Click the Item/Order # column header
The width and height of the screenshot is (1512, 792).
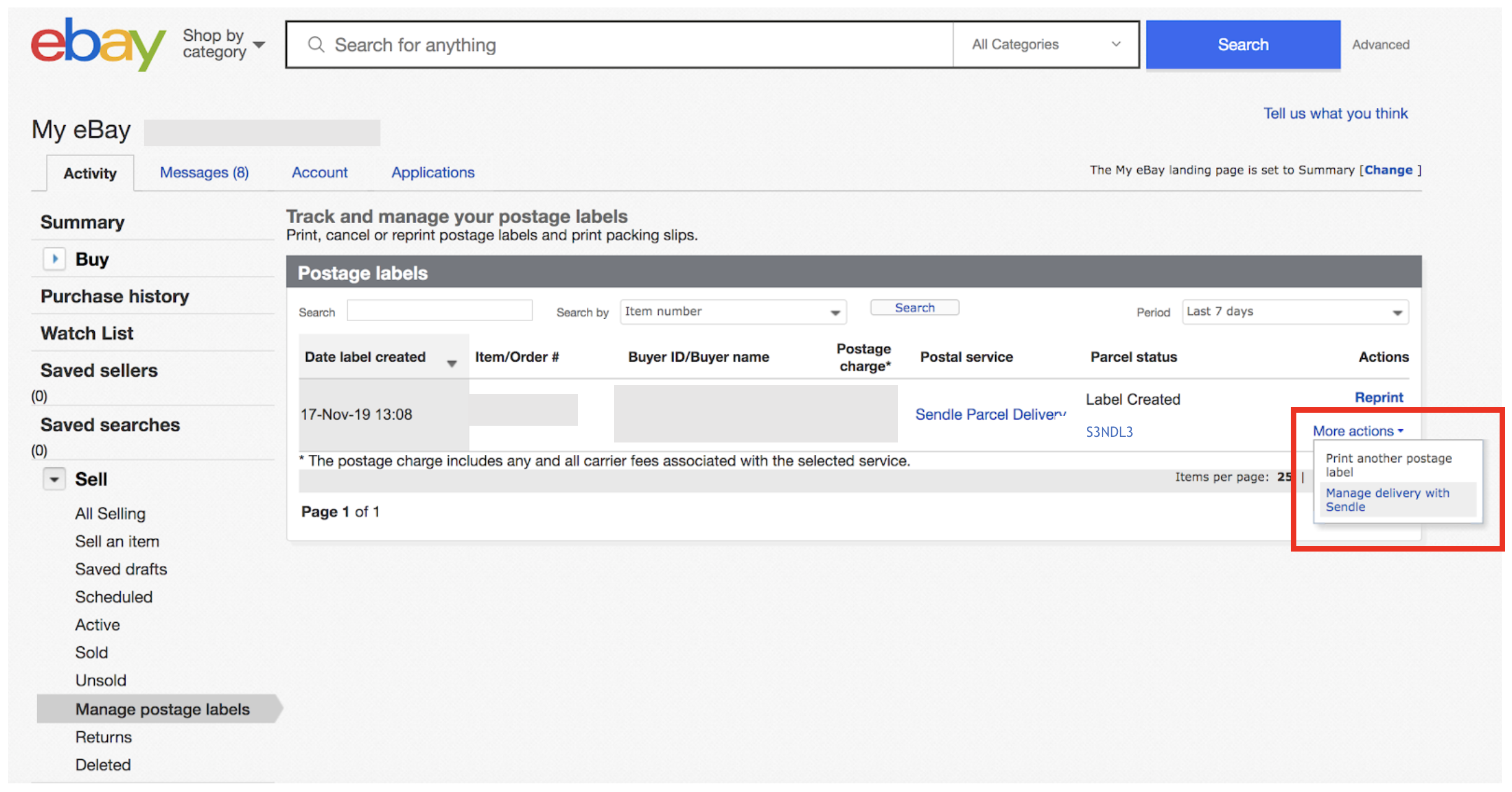click(517, 357)
